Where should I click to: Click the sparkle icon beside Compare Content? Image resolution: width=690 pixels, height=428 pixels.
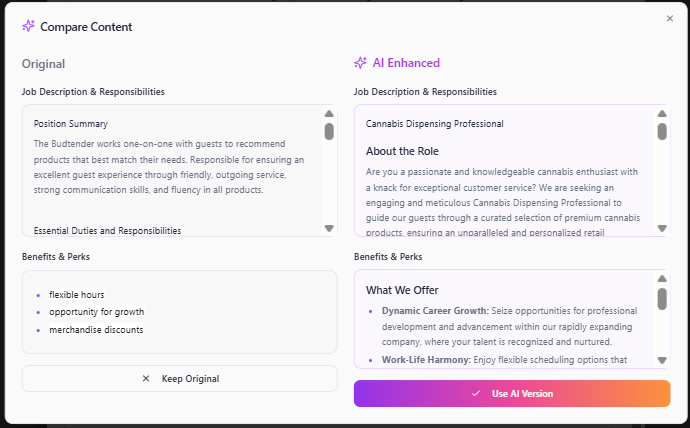pyautogui.click(x=28, y=27)
